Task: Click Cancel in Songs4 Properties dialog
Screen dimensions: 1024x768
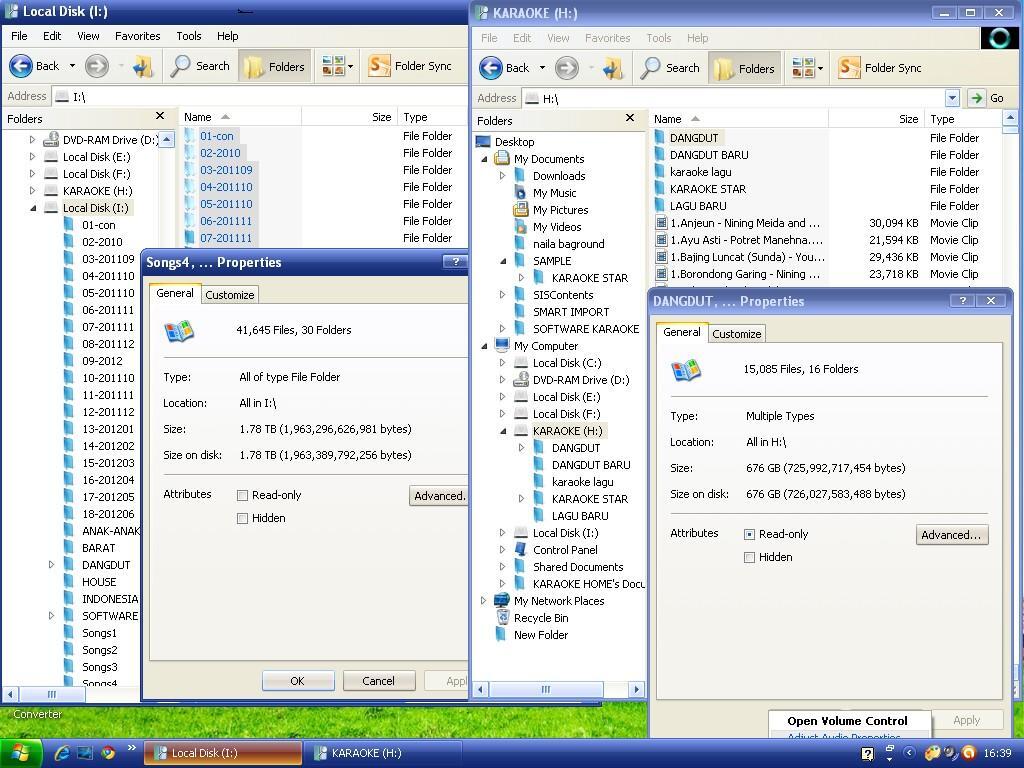Action: click(x=379, y=680)
